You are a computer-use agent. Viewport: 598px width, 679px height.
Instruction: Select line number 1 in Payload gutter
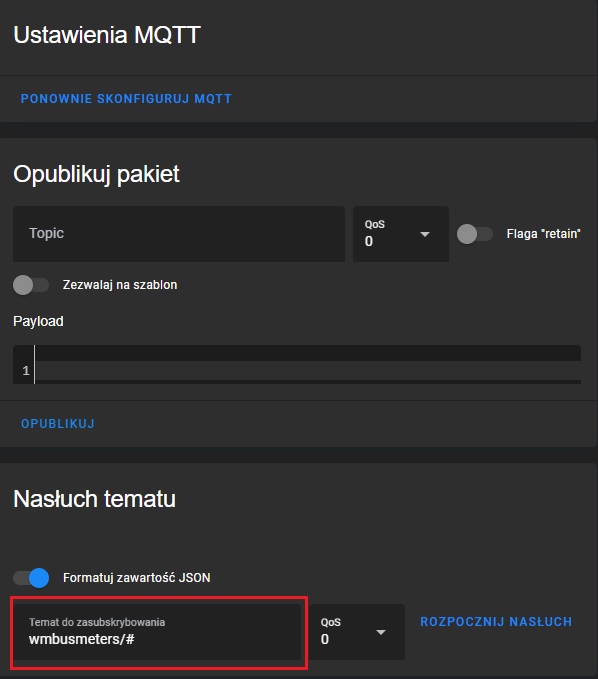pyautogui.click(x=26, y=371)
